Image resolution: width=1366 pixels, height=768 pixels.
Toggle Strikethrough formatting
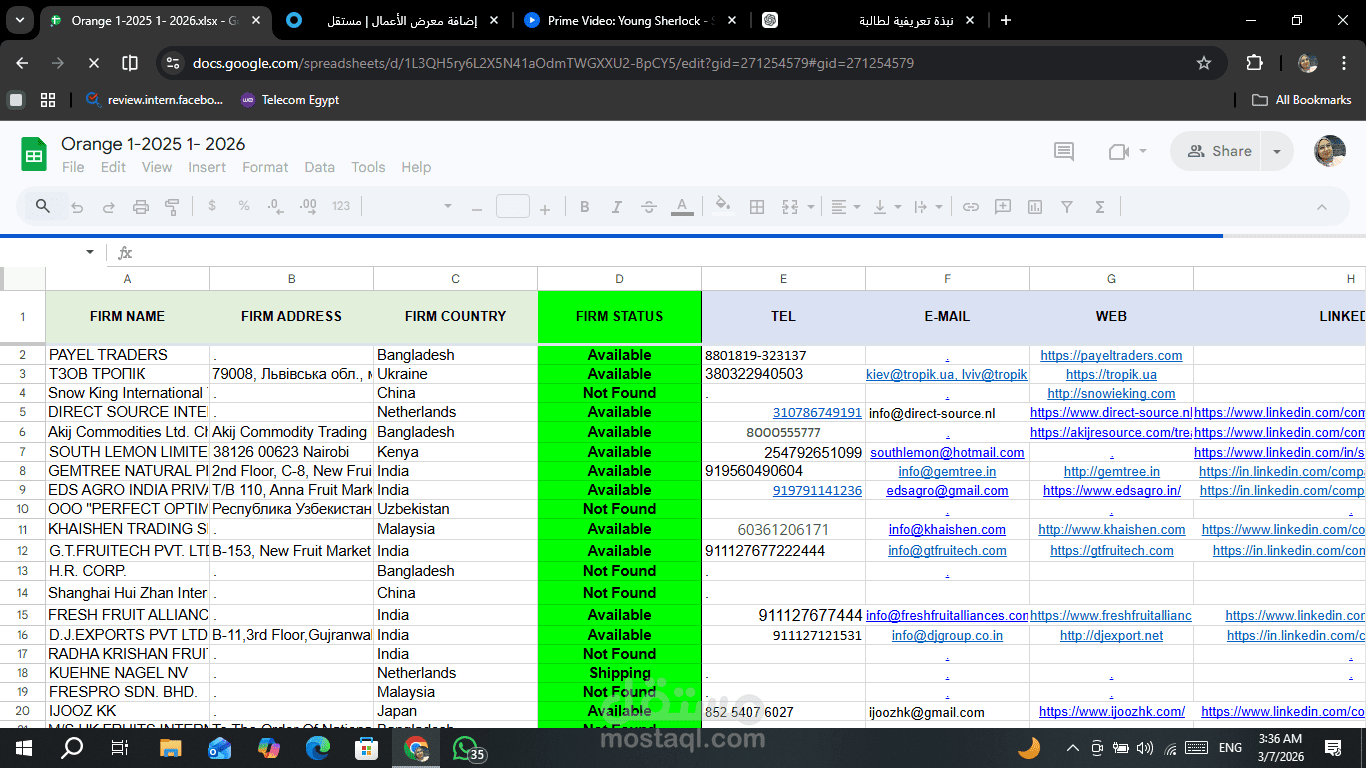[649, 207]
